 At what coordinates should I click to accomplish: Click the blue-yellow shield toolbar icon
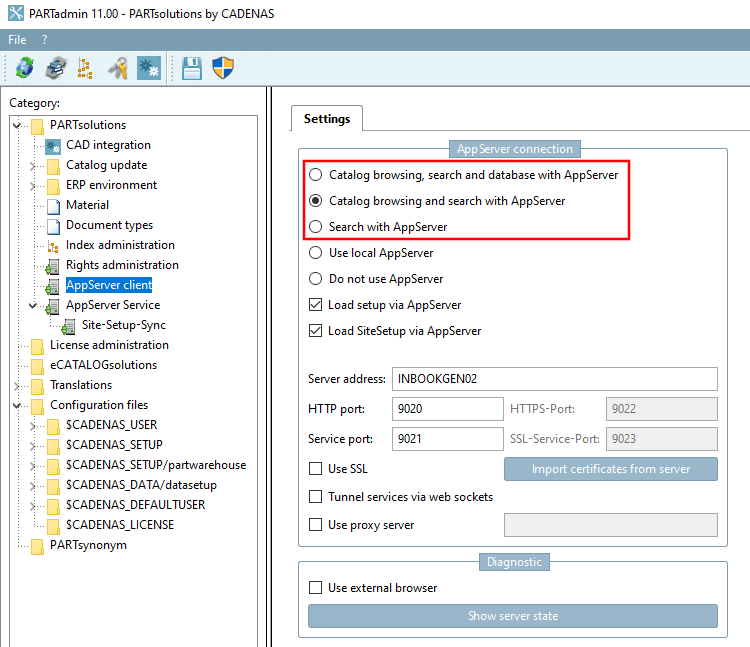coord(223,68)
